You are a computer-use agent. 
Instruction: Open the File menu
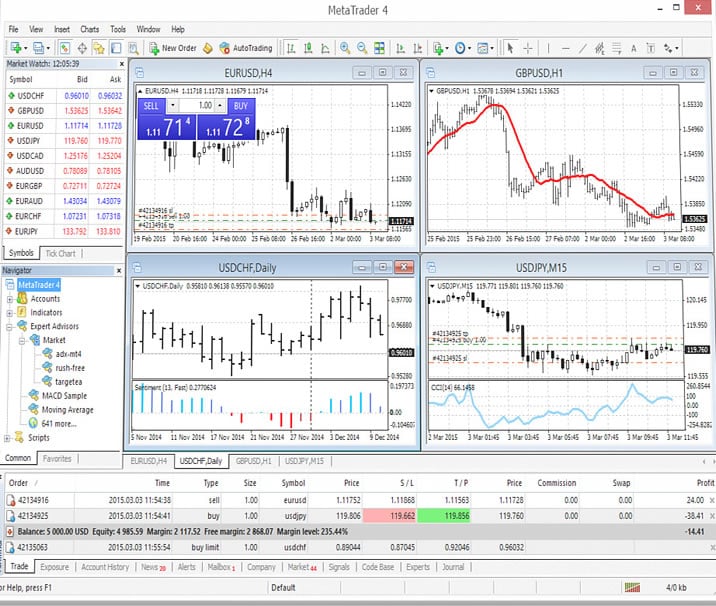coord(14,29)
